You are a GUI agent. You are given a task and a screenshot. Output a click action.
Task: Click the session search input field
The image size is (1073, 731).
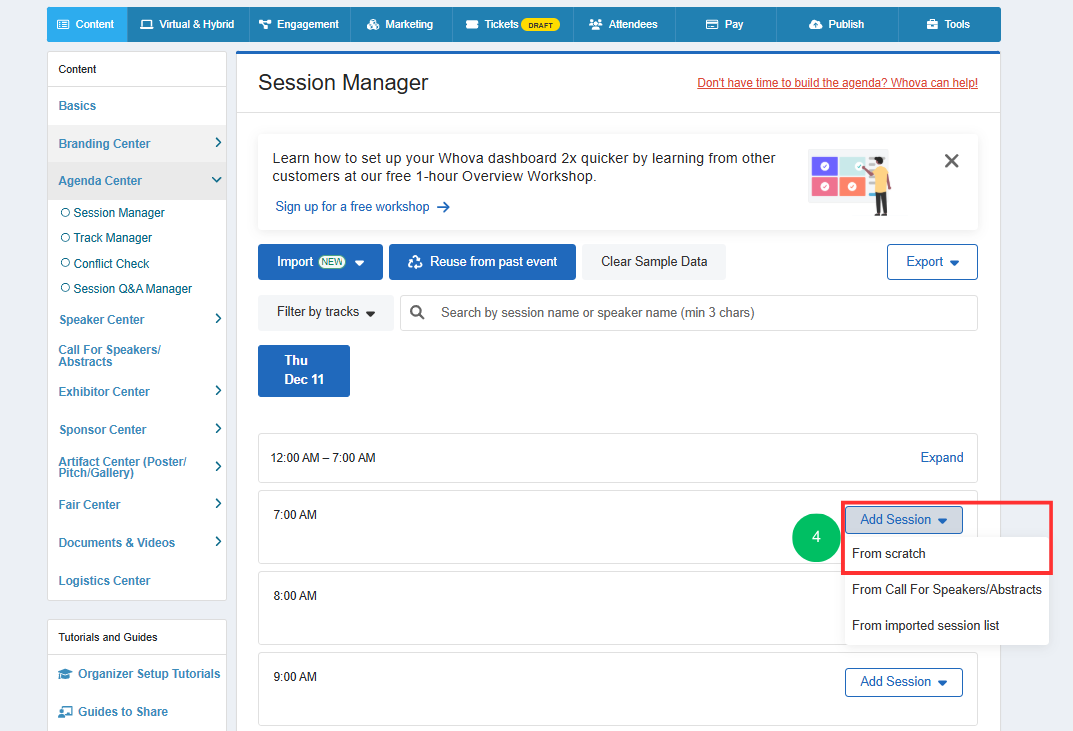click(x=688, y=313)
